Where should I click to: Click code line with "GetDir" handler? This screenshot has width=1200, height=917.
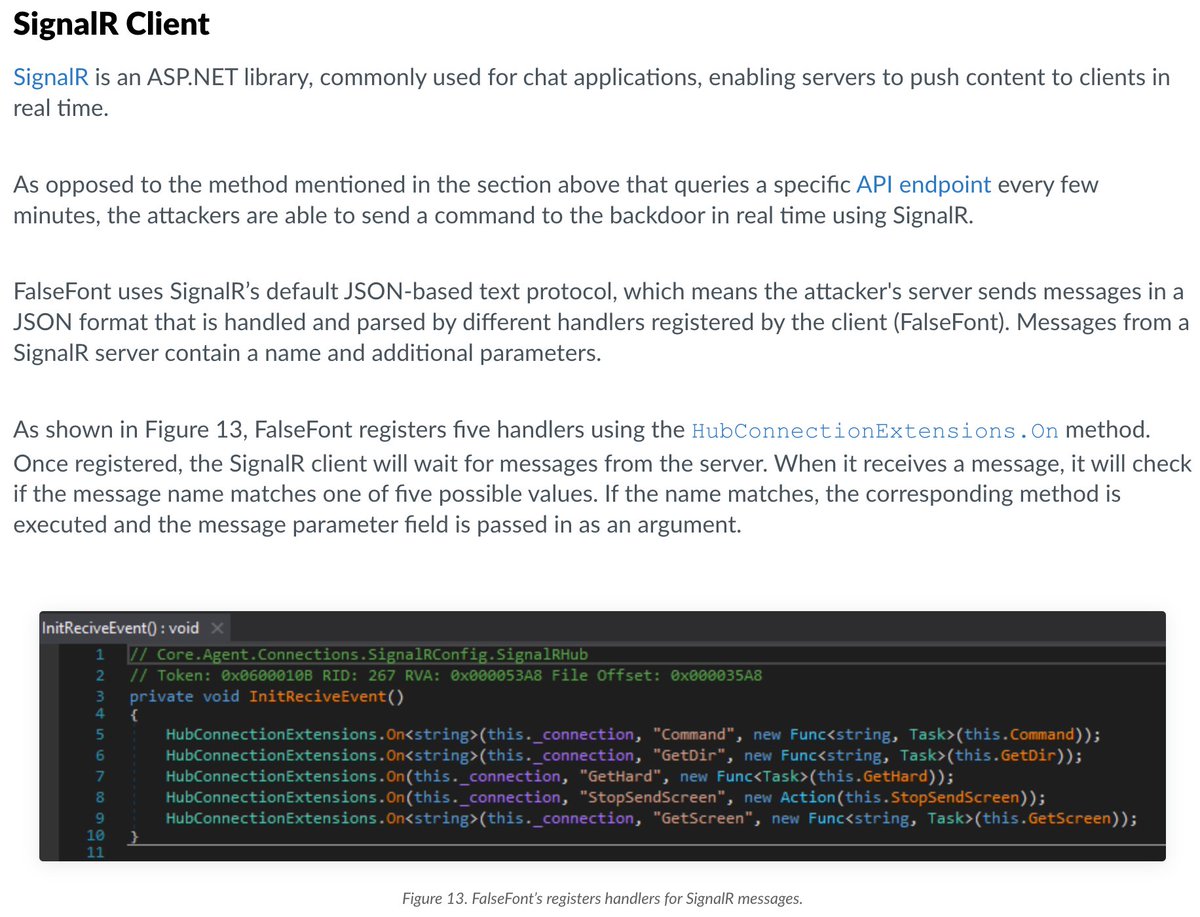pos(624,756)
